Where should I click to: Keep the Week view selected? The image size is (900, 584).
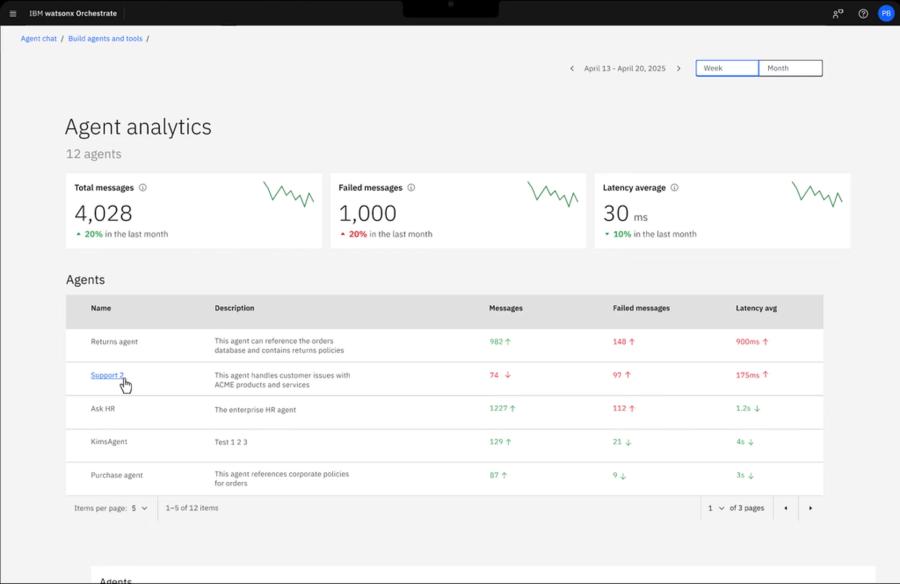tap(726, 67)
